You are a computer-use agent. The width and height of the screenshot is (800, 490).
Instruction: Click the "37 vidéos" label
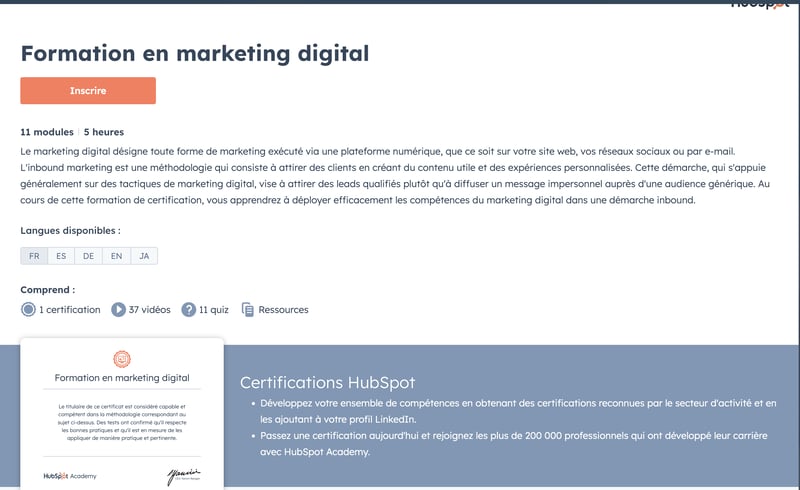coord(149,309)
